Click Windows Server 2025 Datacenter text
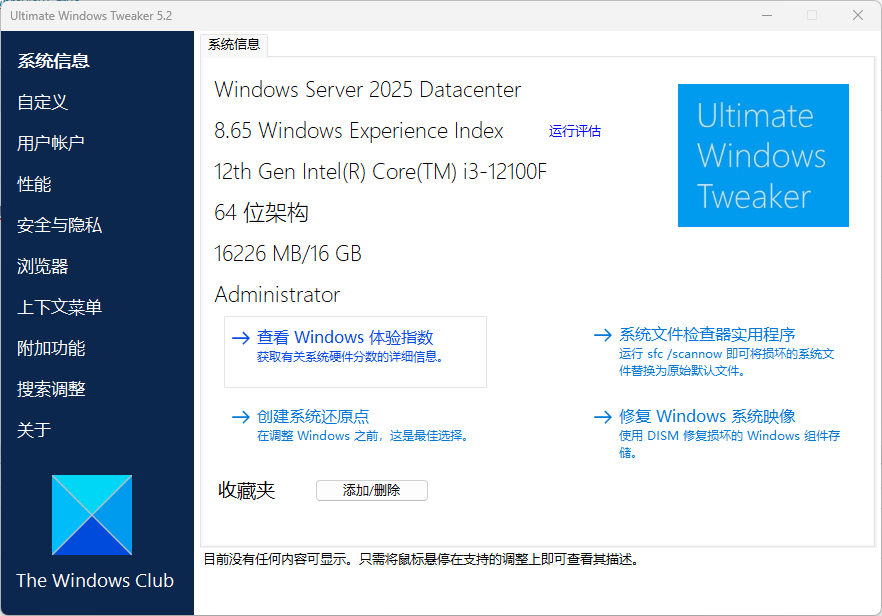Image resolution: width=882 pixels, height=616 pixels. pyautogui.click(x=368, y=89)
